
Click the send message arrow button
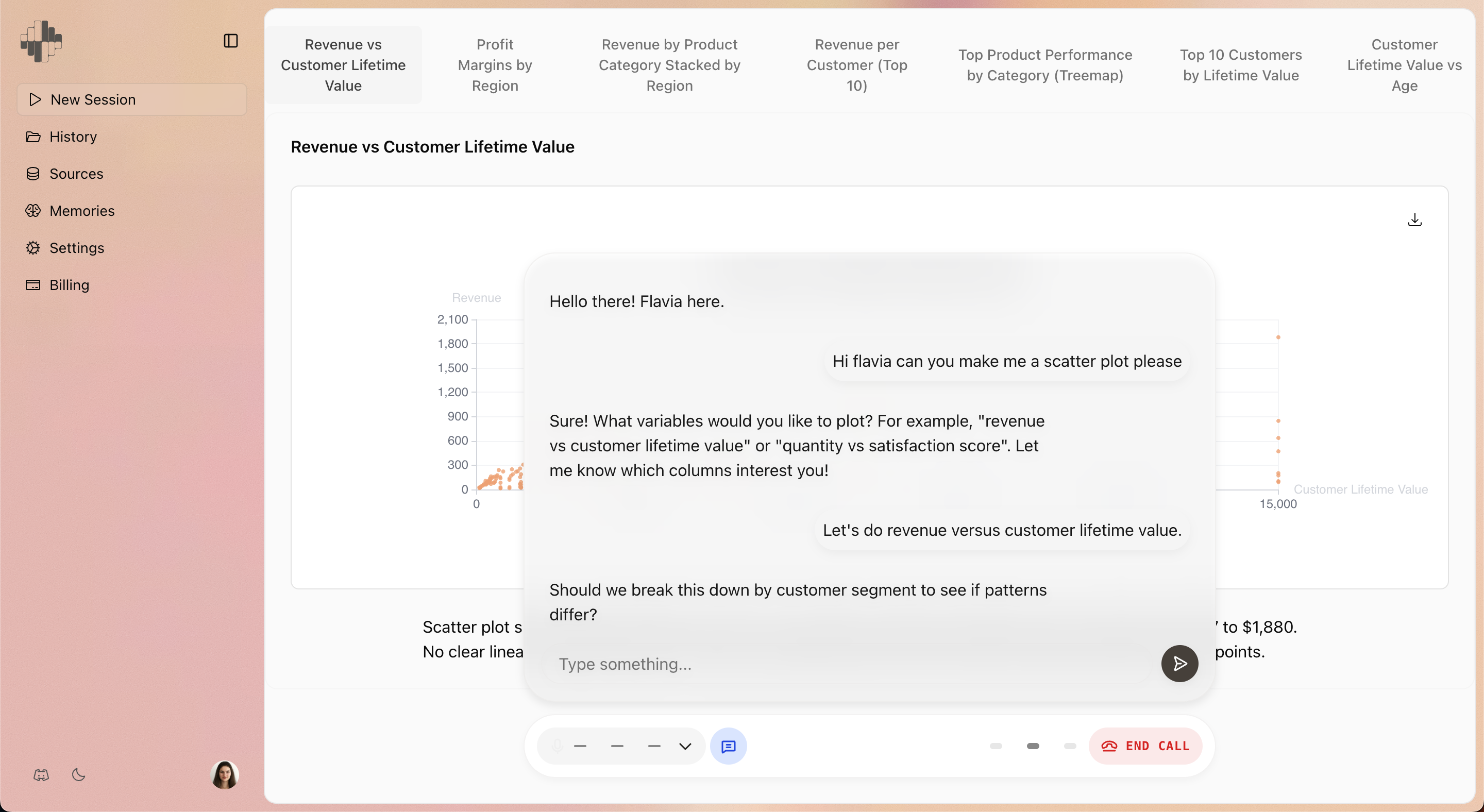pyautogui.click(x=1179, y=664)
